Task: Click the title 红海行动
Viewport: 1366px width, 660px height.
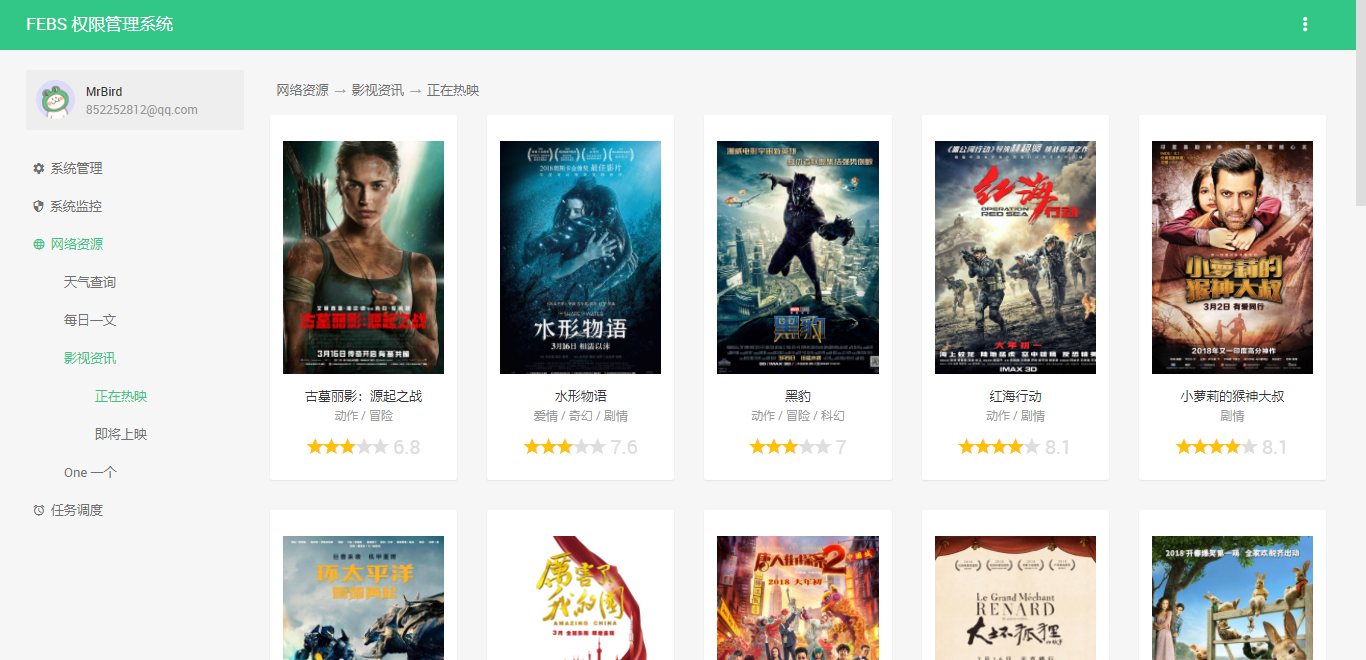Action: [x=1015, y=396]
